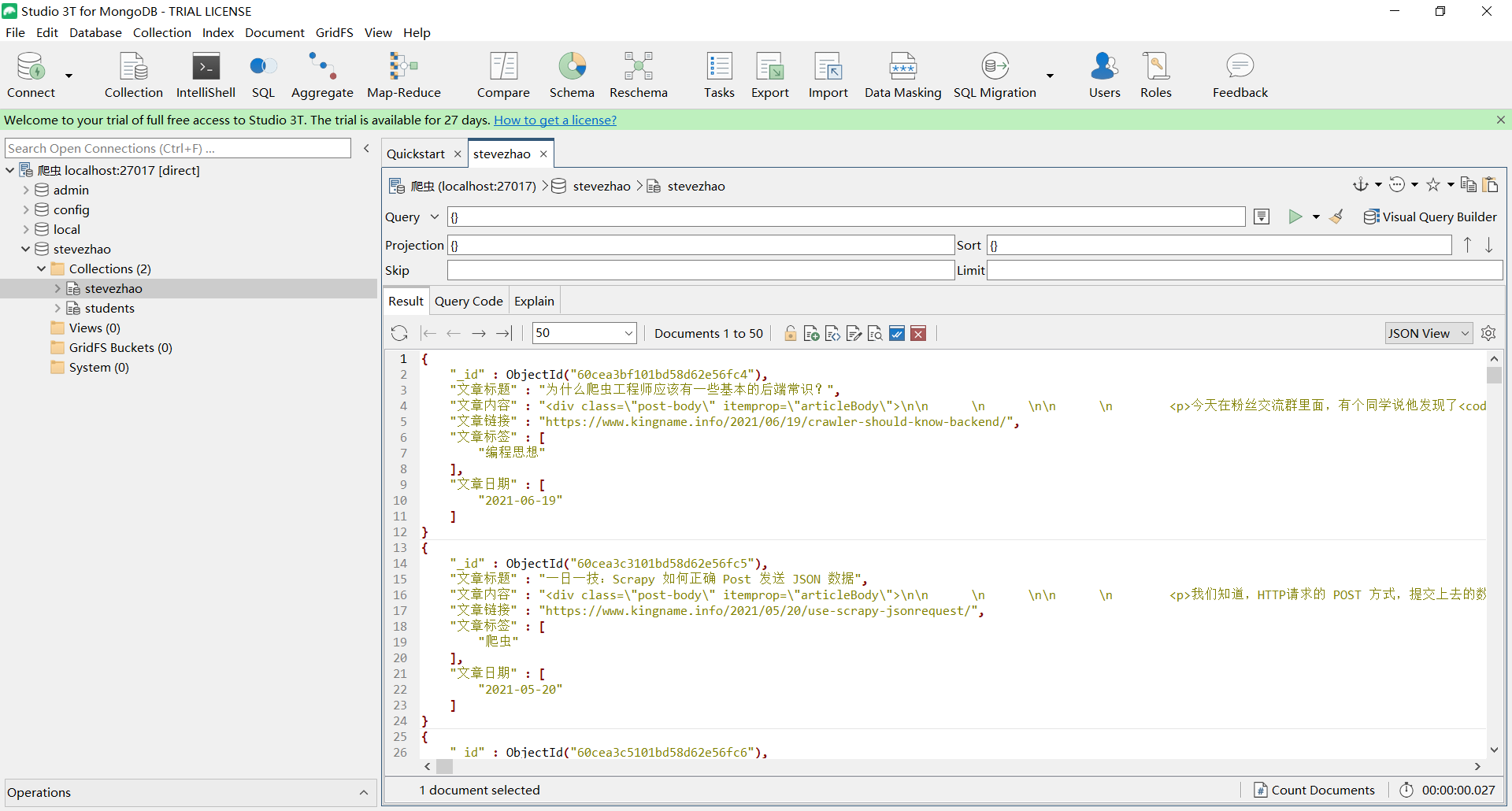The image size is (1512, 811).
Task: Collapse the stevezhao database node
Action: (x=26, y=249)
